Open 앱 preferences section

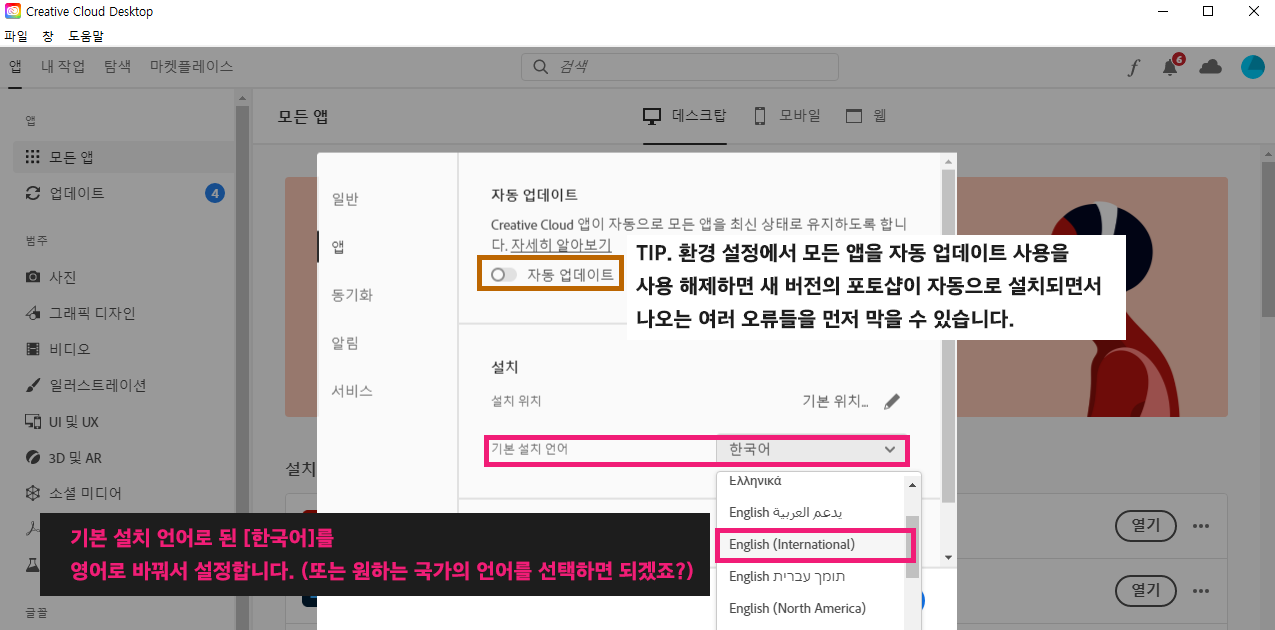(338, 247)
